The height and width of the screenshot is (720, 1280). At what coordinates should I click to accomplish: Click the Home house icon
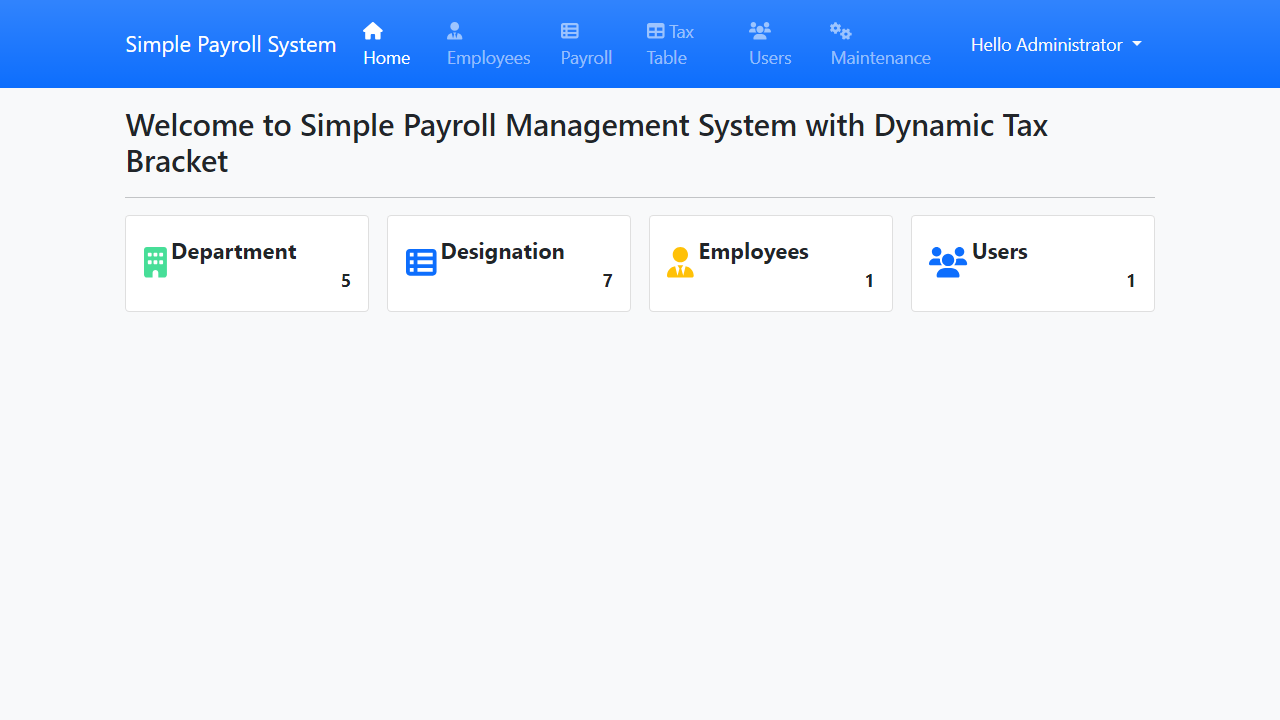click(x=373, y=31)
